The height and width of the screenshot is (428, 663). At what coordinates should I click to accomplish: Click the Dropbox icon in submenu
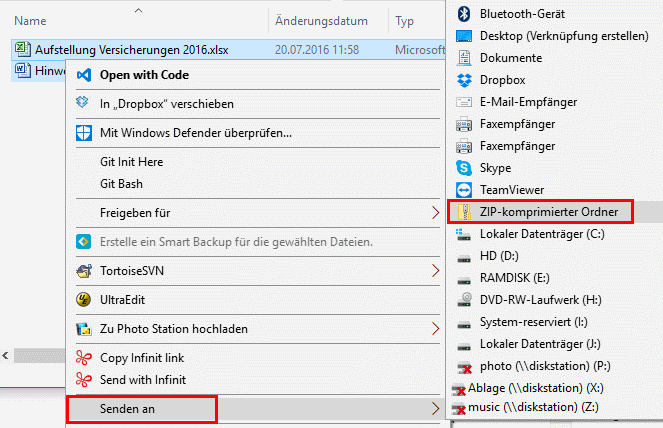[463, 80]
